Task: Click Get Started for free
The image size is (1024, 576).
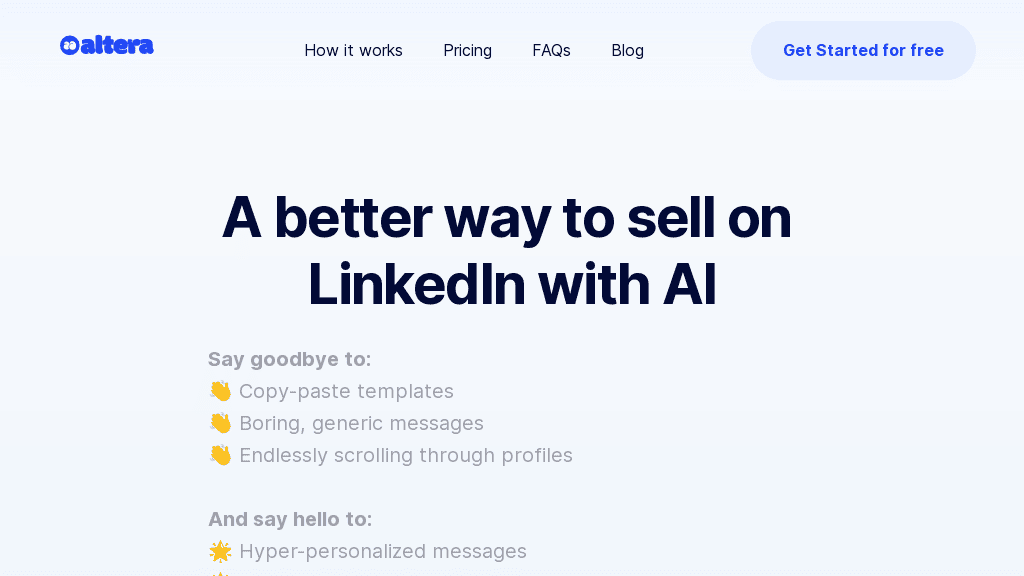Action: pos(863,50)
